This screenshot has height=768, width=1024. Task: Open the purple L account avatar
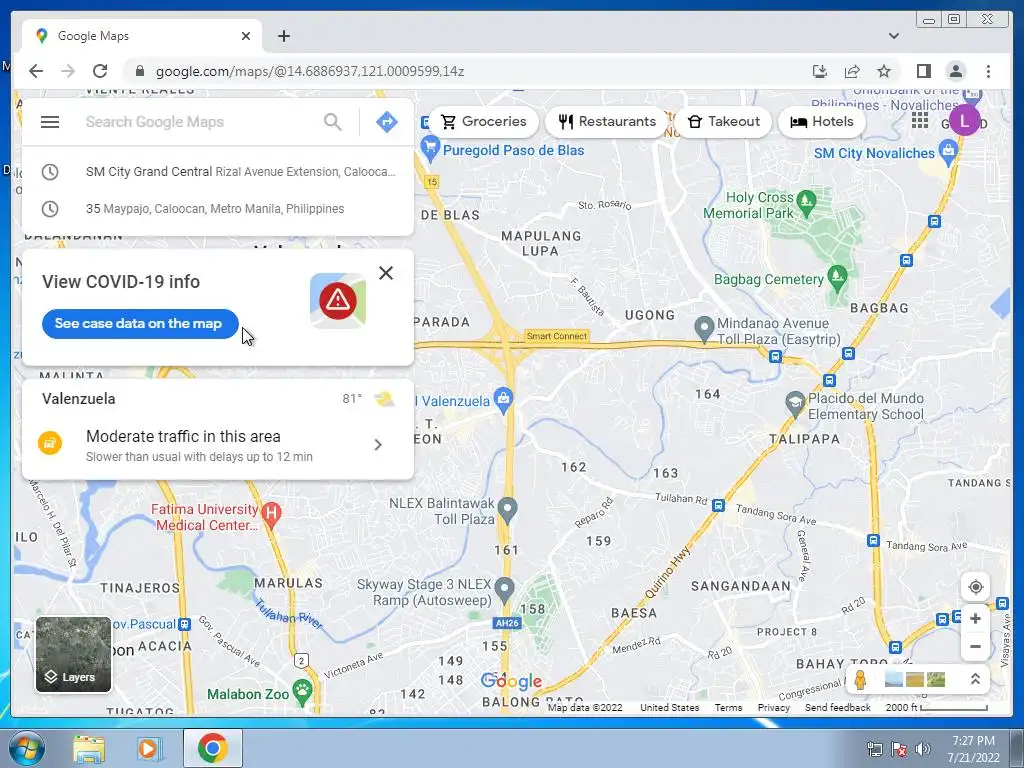pyautogui.click(x=964, y=121)
